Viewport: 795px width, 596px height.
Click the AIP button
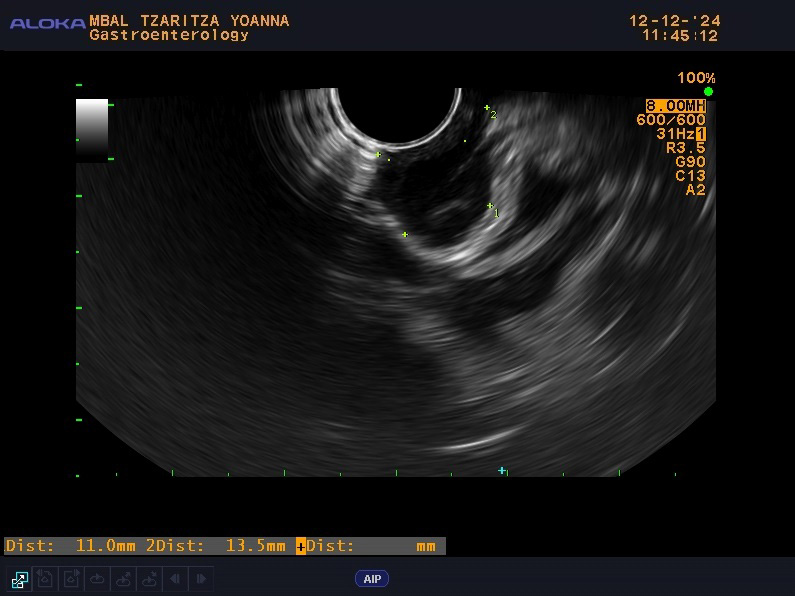coord(372,579)
